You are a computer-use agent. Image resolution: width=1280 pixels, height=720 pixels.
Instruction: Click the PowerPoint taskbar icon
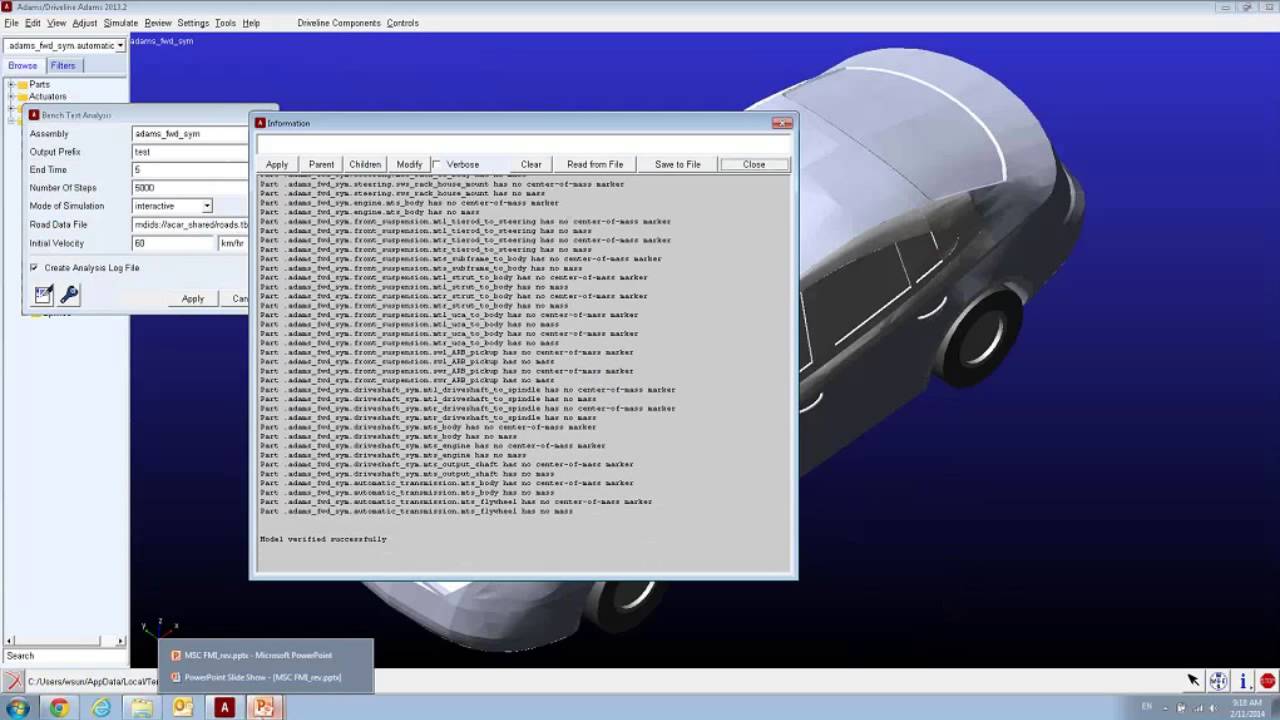[264, 708]
